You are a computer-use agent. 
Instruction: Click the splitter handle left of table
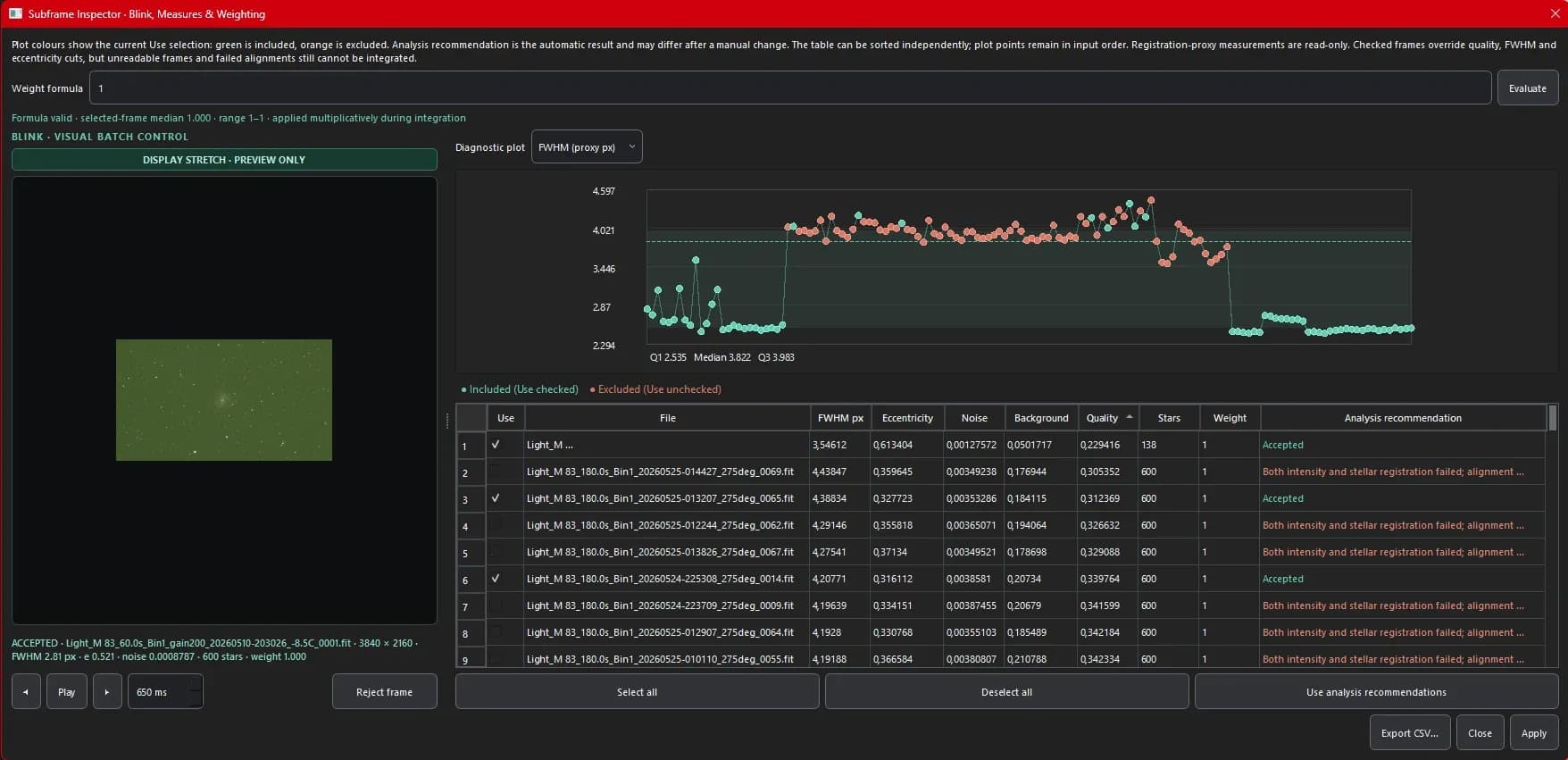447,420
